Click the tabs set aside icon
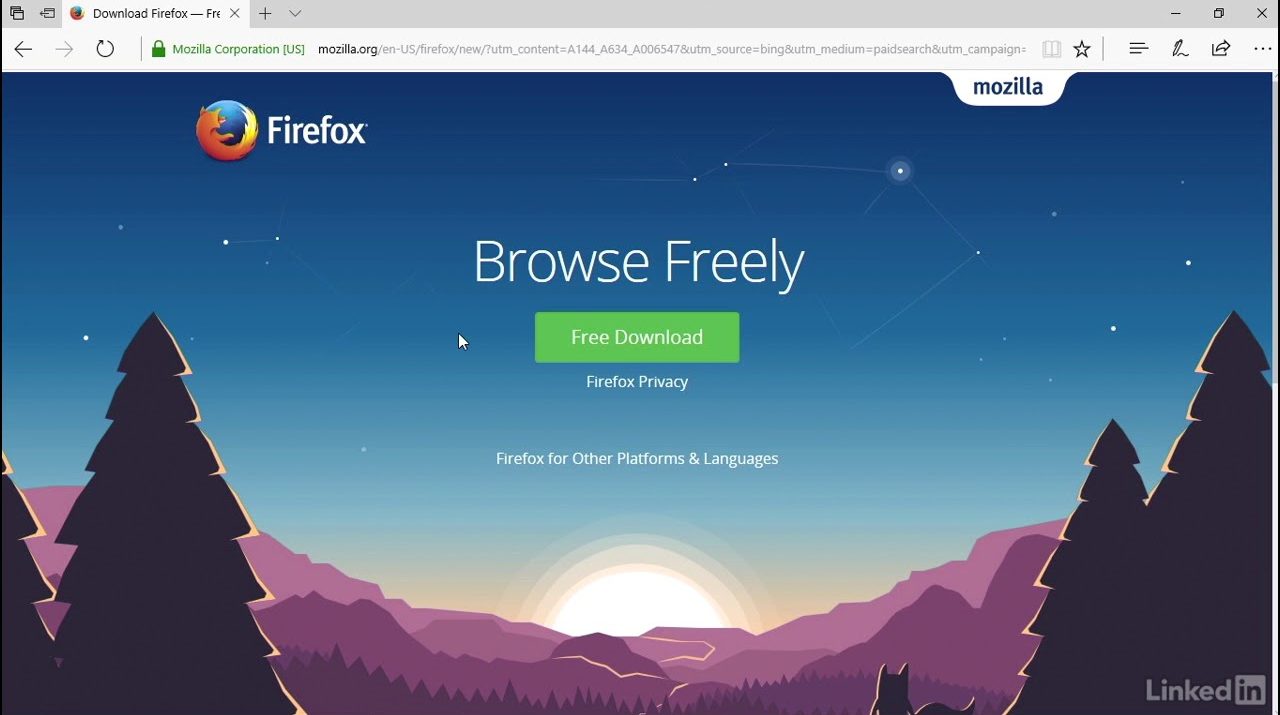Image resolution: width=1280 pixels, height=715 pixels. 17,13
